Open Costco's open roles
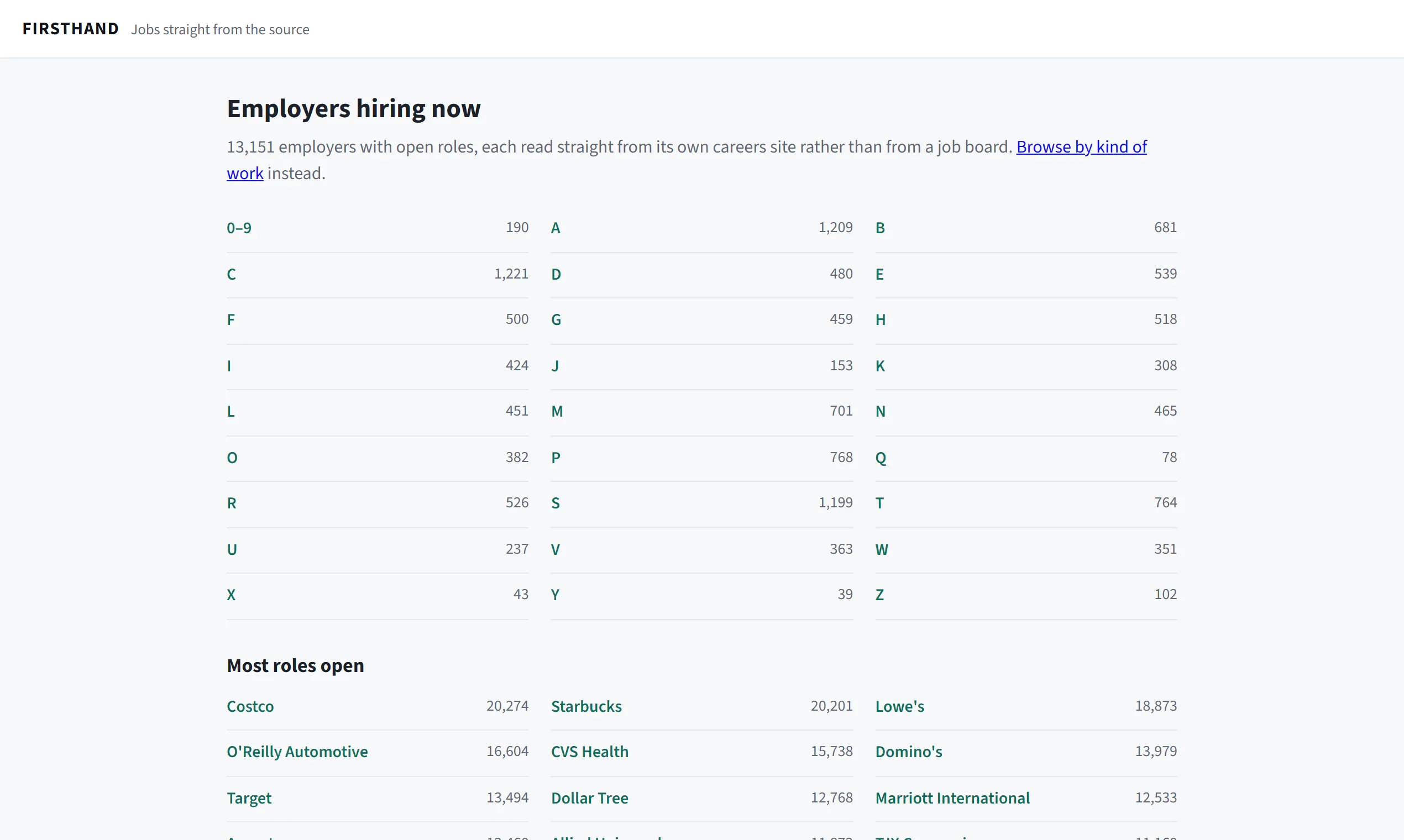 (250, 706)
